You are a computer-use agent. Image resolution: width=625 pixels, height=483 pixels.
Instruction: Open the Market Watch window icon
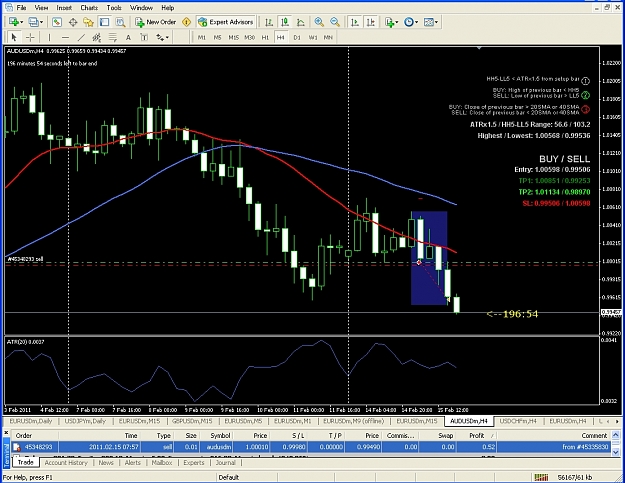pyautogui.click(x=57, y=22)
